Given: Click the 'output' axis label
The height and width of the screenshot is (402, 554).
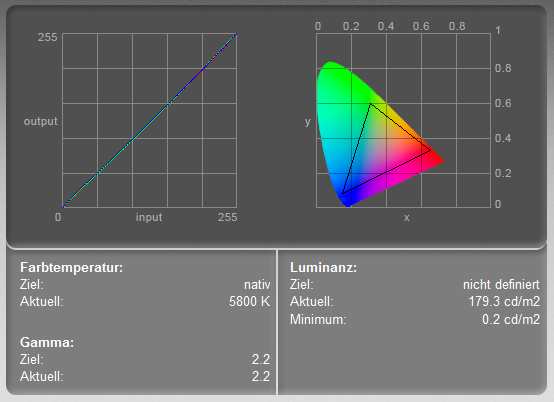Looking at the screenshot, I should [x=40, y=121].
